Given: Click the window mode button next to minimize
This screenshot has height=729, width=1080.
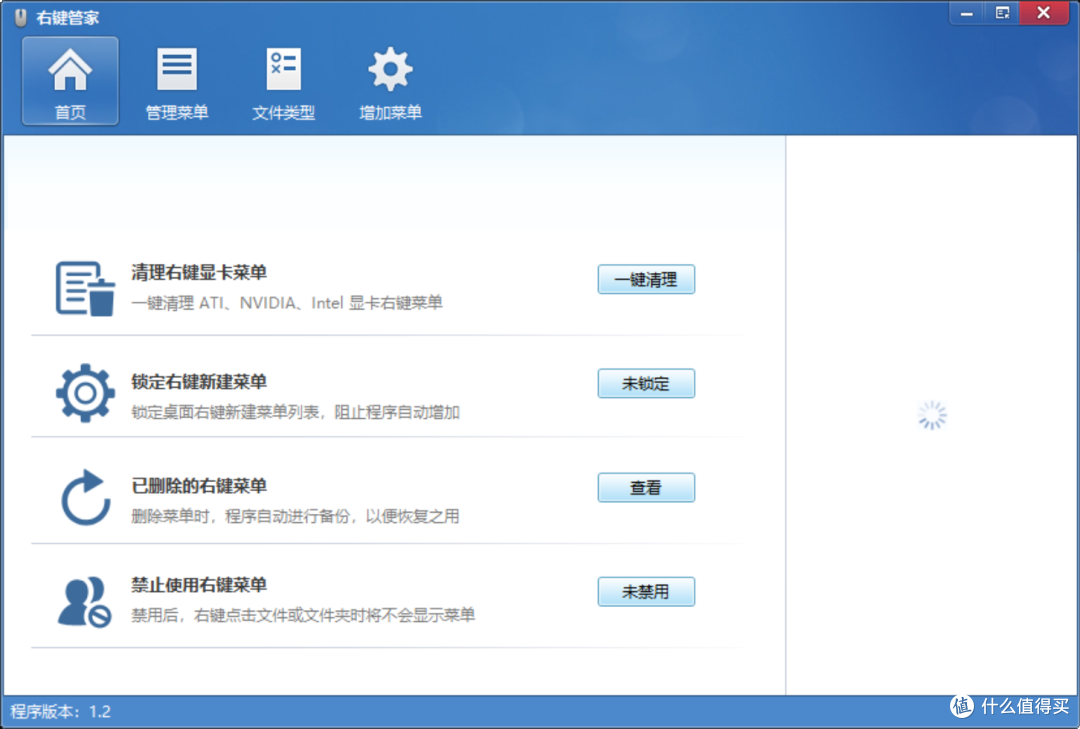Looking at the screenshot, I should [x=1002, y=13].
